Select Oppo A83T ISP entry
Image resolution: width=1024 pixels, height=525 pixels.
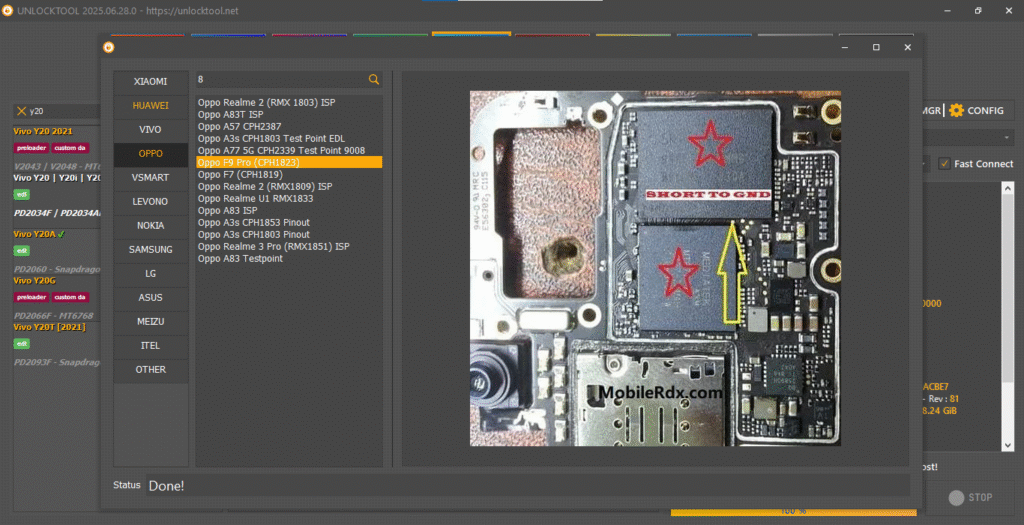289,114
